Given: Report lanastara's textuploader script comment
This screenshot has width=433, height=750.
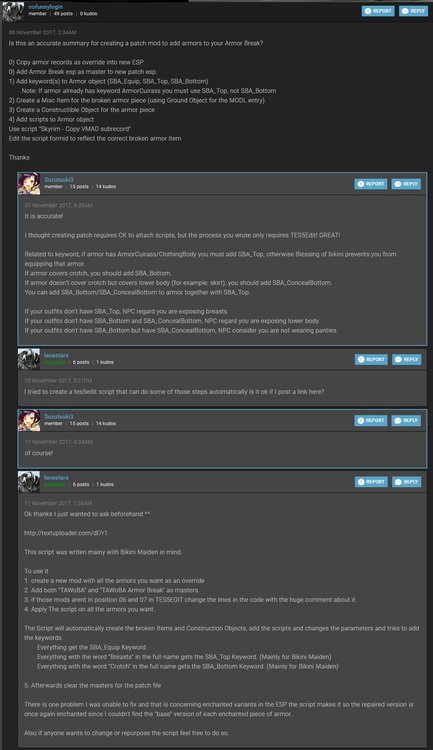Looking at the screenshot, I should click(371, 482).
